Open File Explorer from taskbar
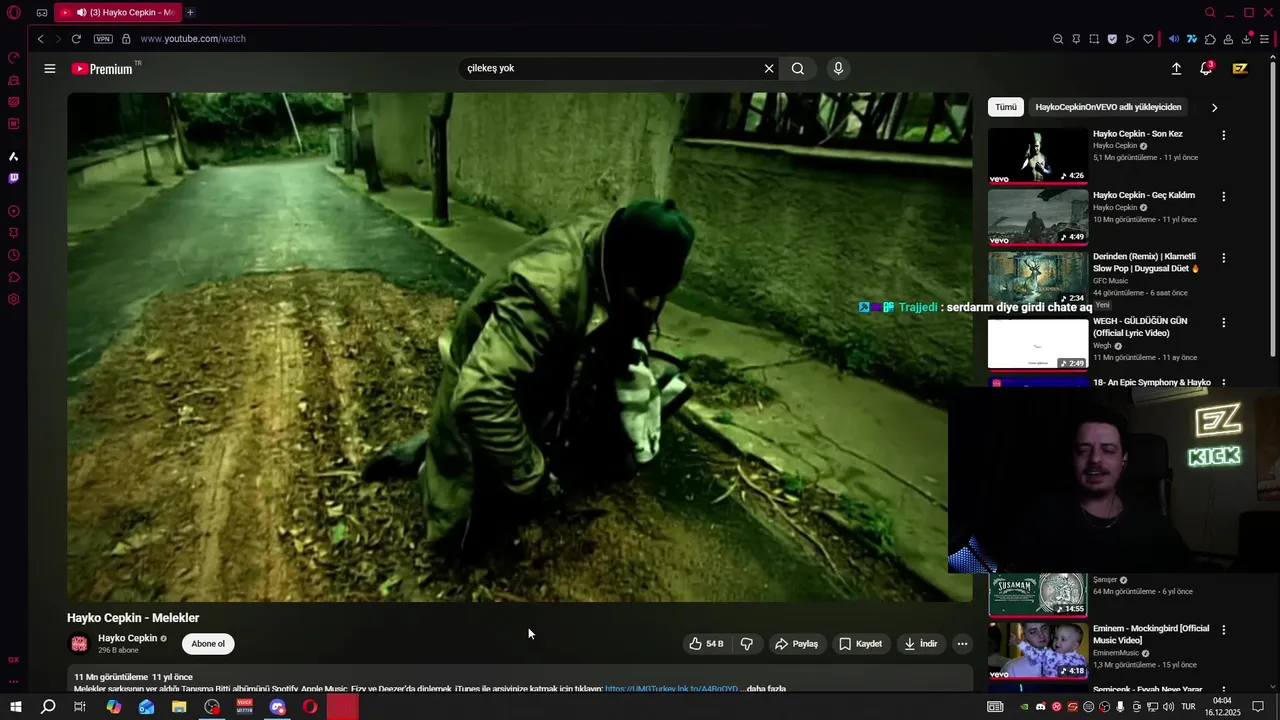 (179, 707)
